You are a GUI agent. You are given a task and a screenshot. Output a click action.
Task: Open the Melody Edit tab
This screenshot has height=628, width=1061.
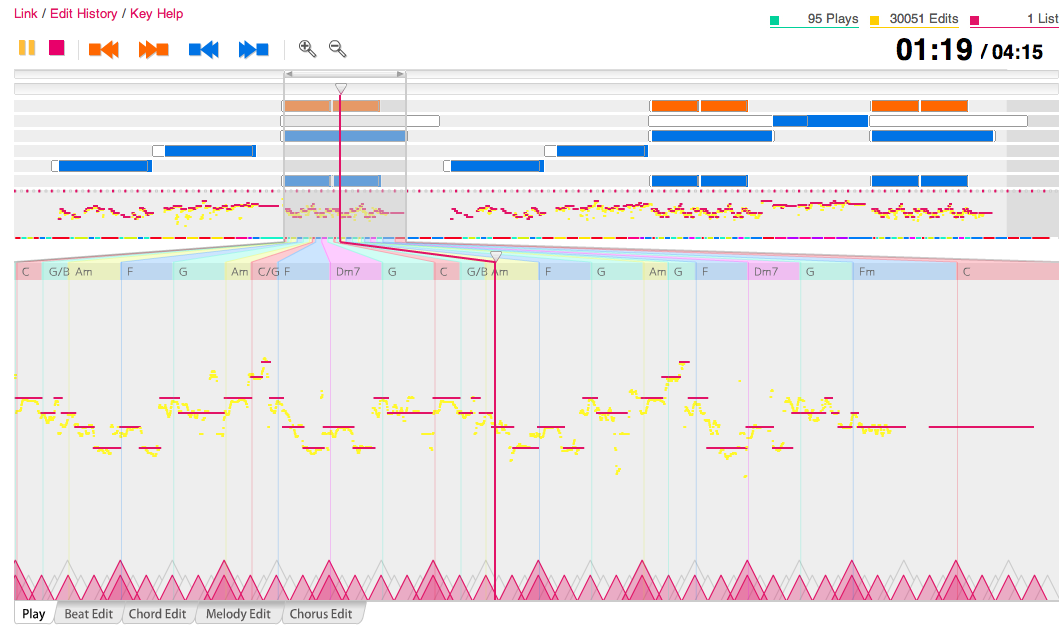pyautogui.click(x=238, y=614)
